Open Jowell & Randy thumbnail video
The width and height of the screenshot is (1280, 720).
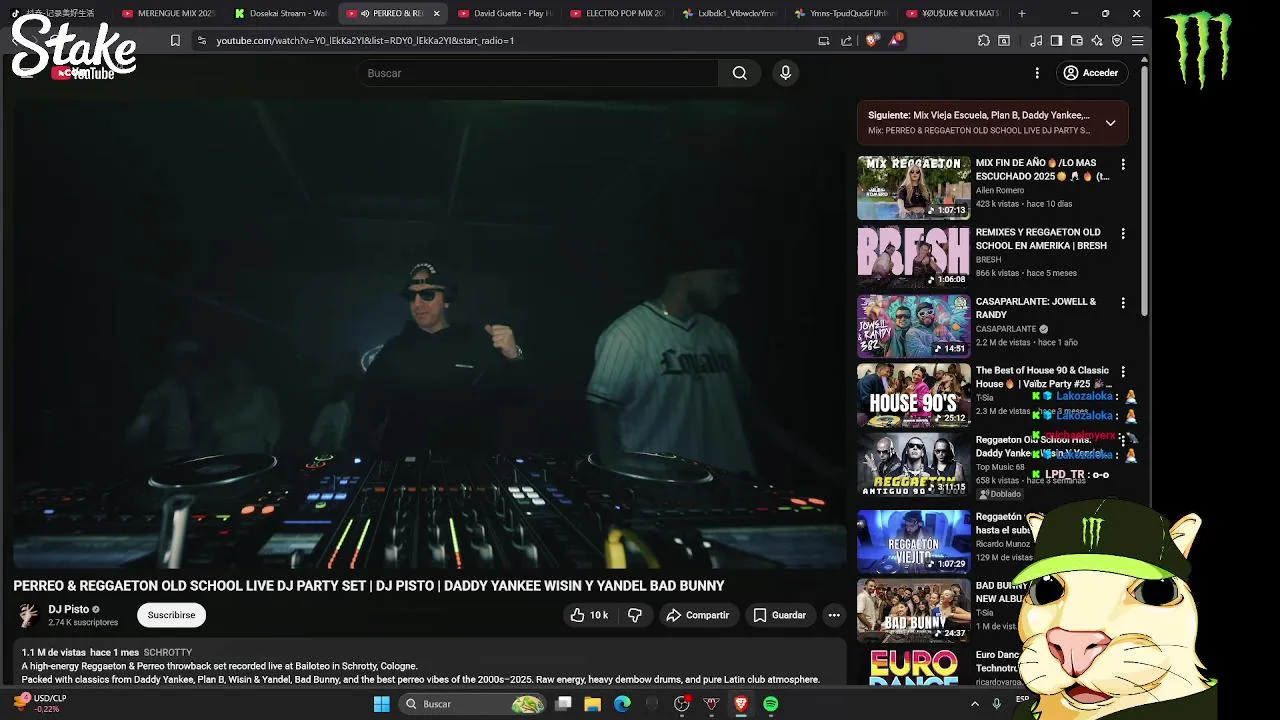coord(914,326)
